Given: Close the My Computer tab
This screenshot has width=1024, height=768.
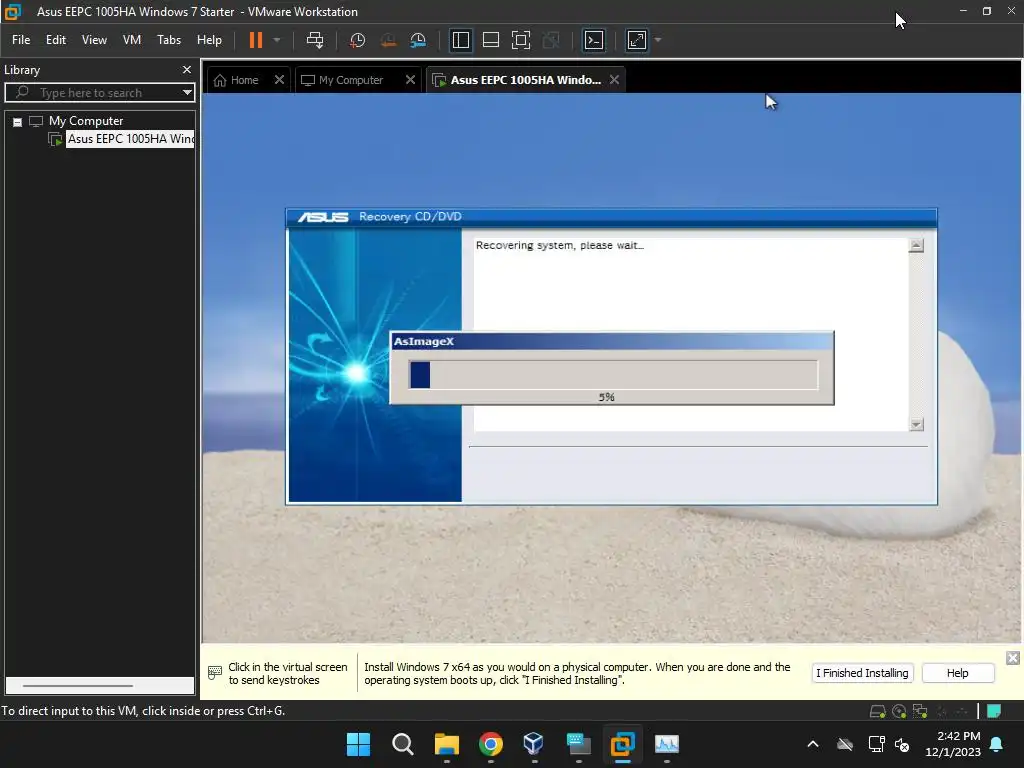Looking at the screenshot, I should click(x=410, y=80).
